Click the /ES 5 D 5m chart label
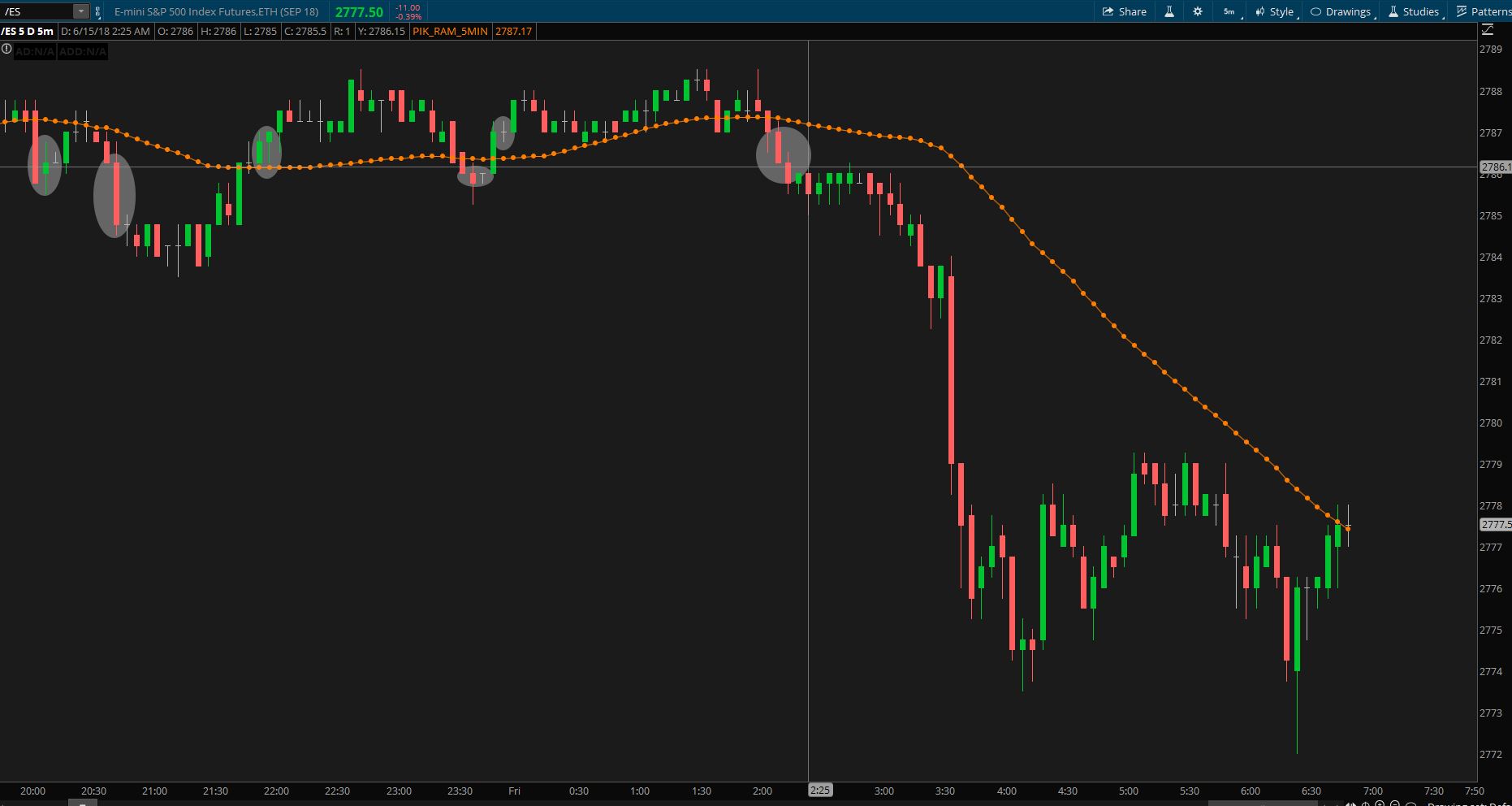1512x806 pixels. tap(28, 31)
